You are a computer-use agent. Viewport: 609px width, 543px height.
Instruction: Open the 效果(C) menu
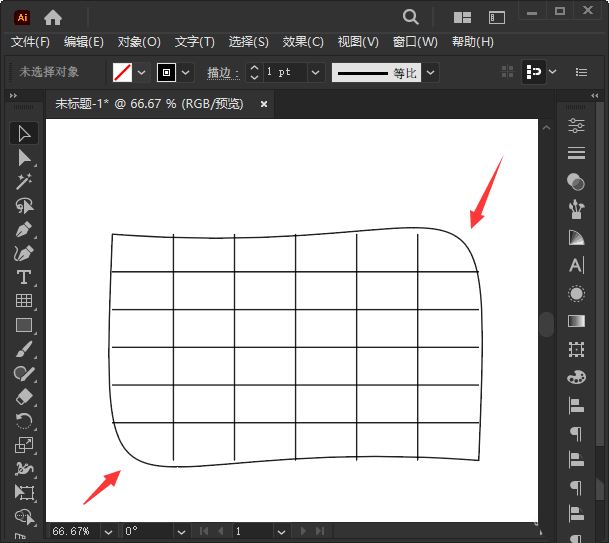point(303,42)
